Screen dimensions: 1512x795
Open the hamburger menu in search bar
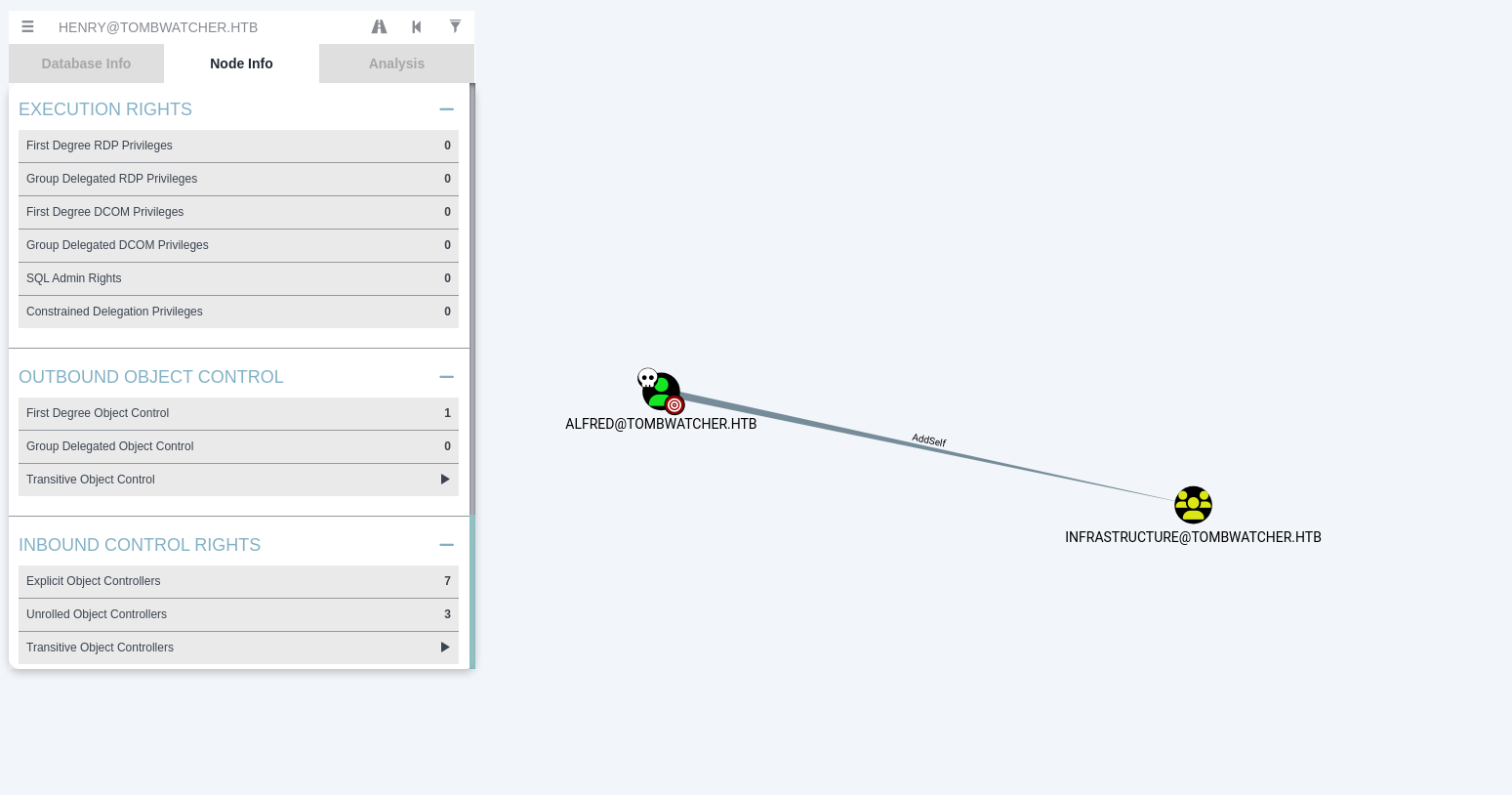pyautogui.click(x=27, y=27)
